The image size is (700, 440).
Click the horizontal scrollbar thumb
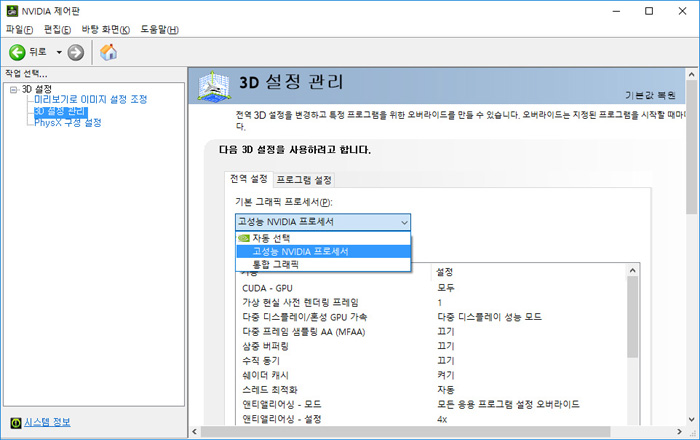[405, 432]
